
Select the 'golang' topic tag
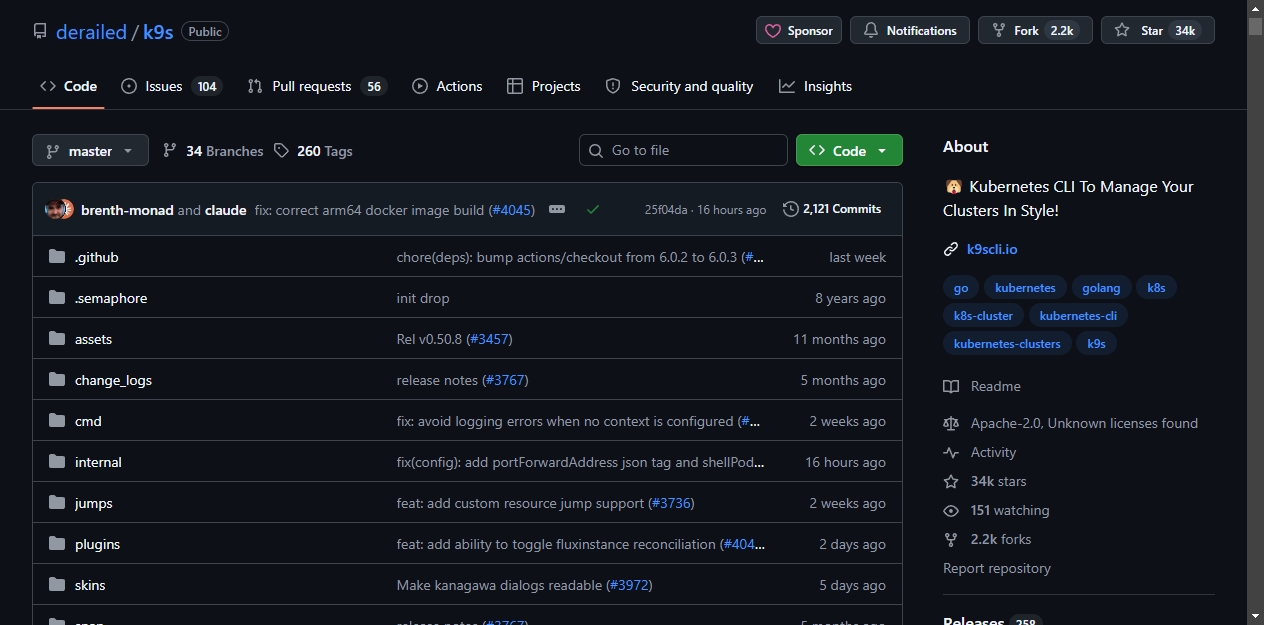1101,288
